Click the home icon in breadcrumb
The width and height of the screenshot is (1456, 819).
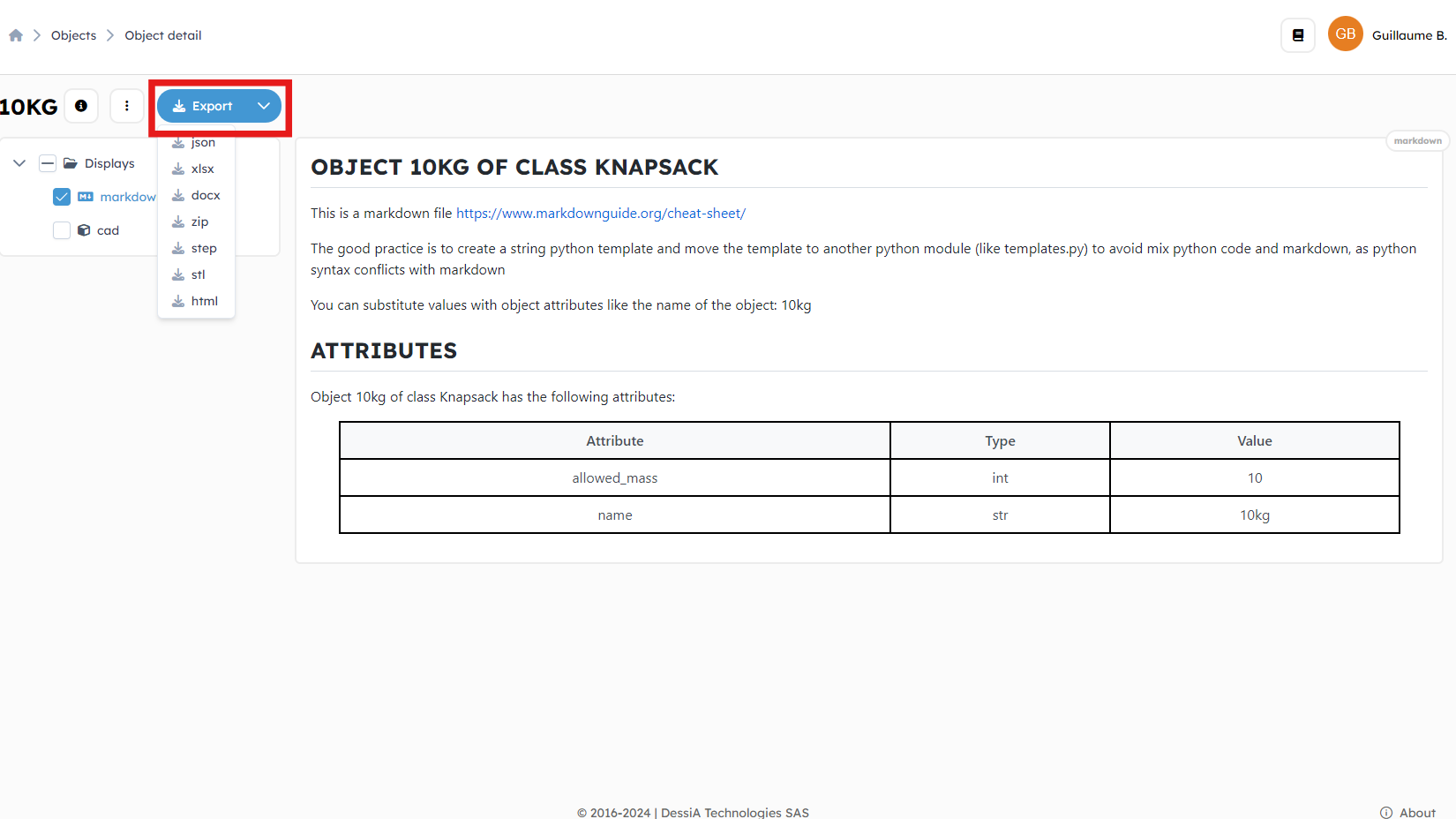tap(16, 35)
